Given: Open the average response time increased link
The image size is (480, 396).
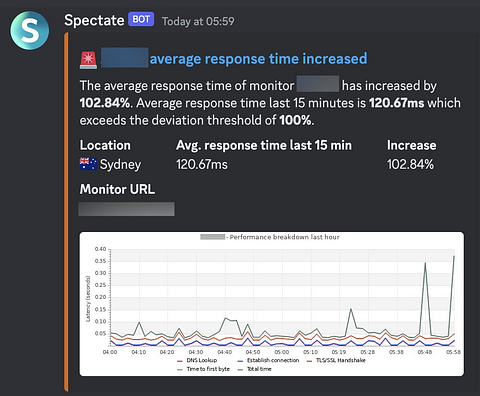Looking at the screenshot, I should [x=258, y=59].
